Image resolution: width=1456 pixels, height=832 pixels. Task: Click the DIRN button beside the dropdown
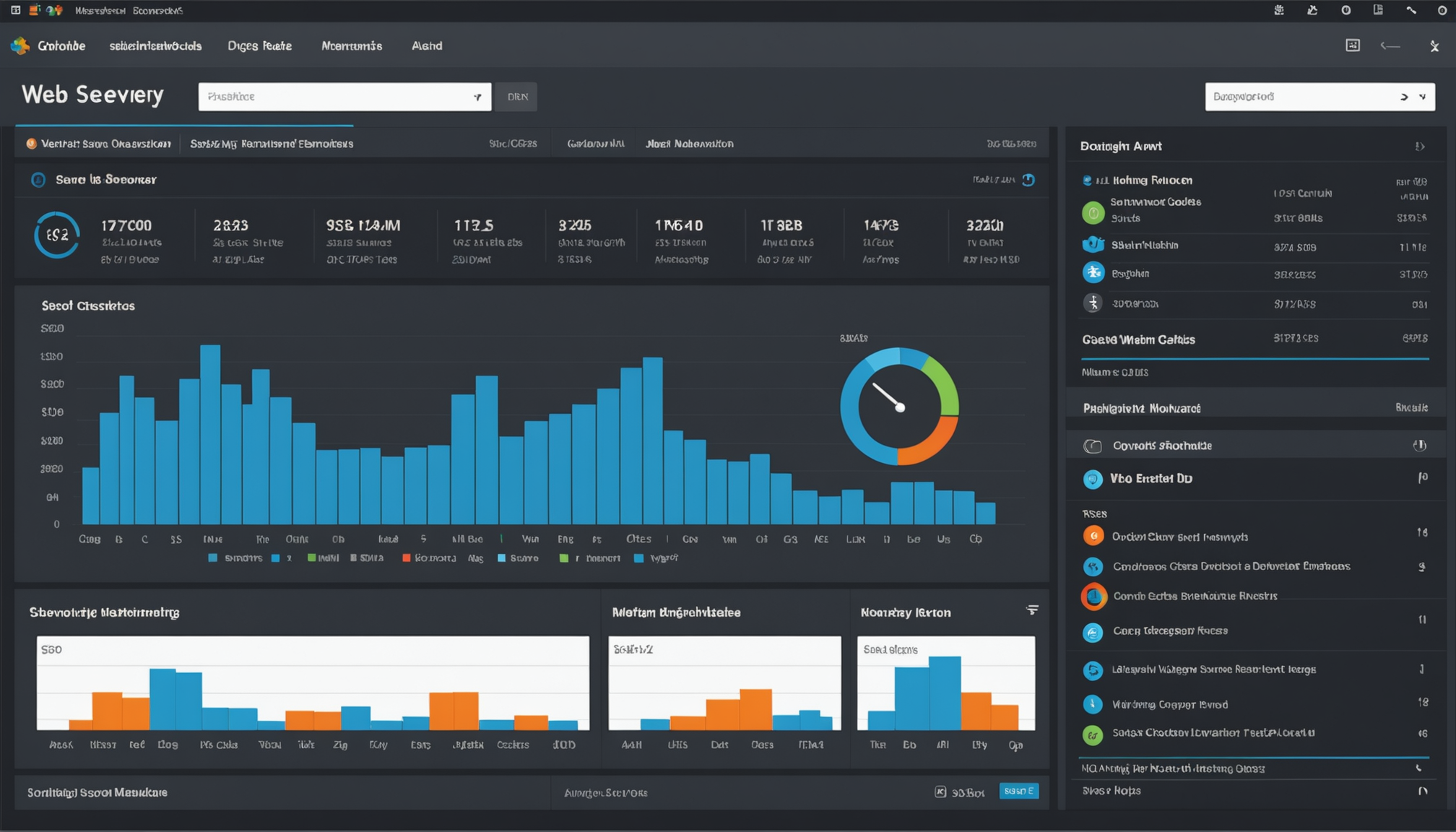click(x=517, y=97)
